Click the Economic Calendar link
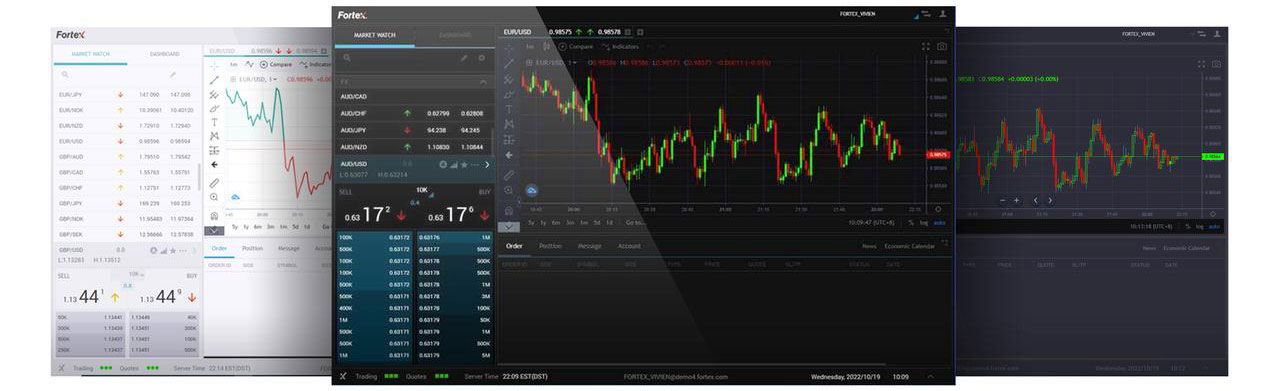 pyautogui.click(x=909, y=245)
